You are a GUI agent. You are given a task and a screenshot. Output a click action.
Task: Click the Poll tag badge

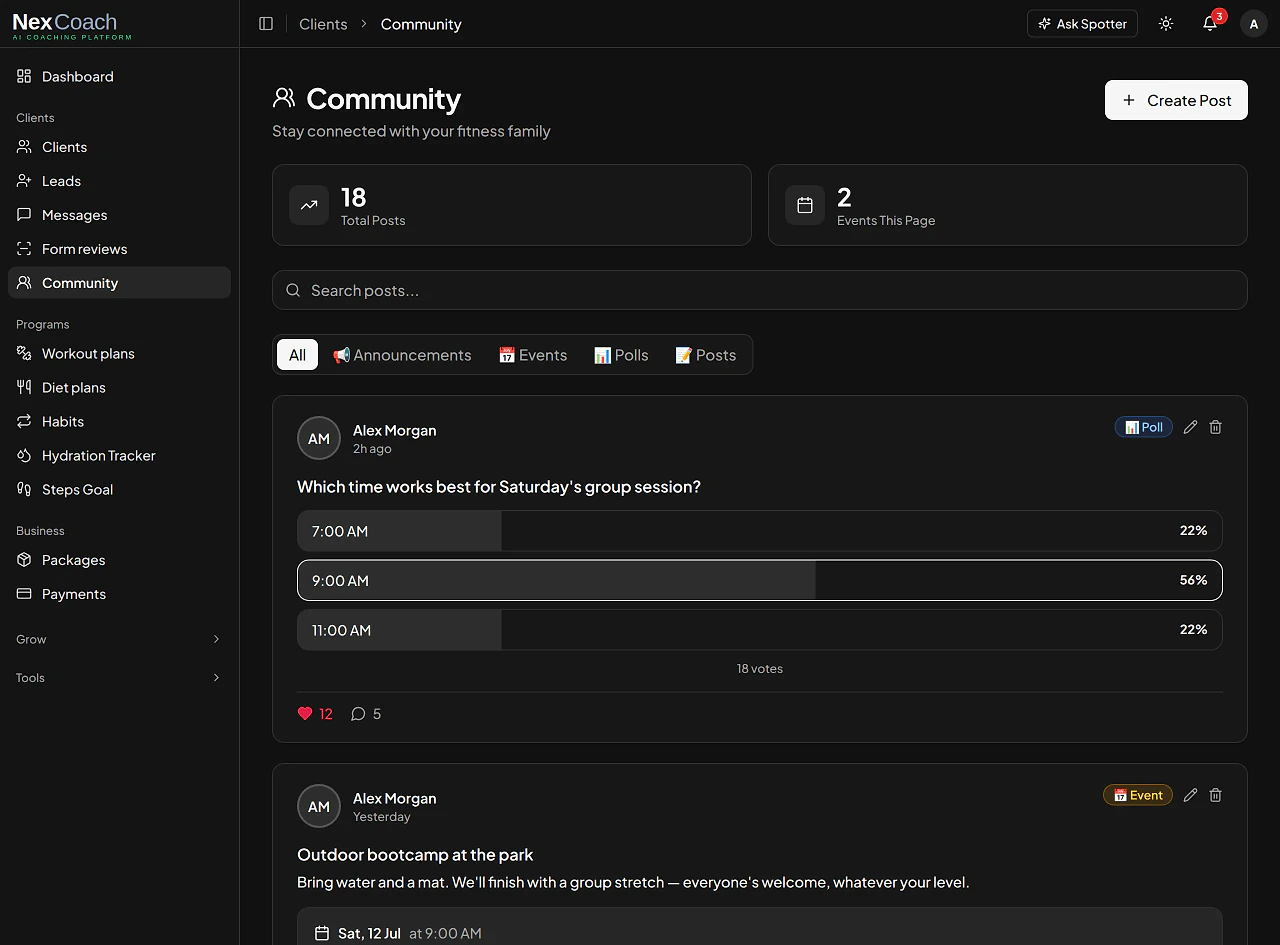pos(1144,427)
